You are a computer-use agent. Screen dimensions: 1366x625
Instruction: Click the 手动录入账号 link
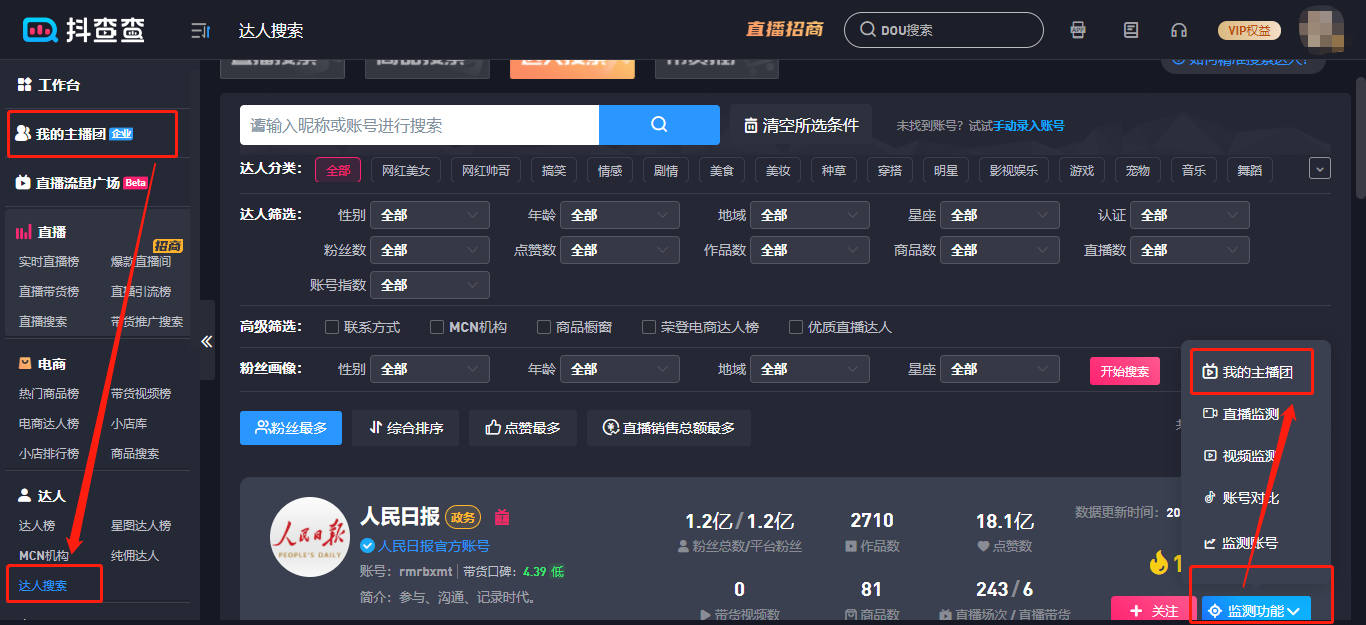pyautogui.click(x=1028, y=126)
